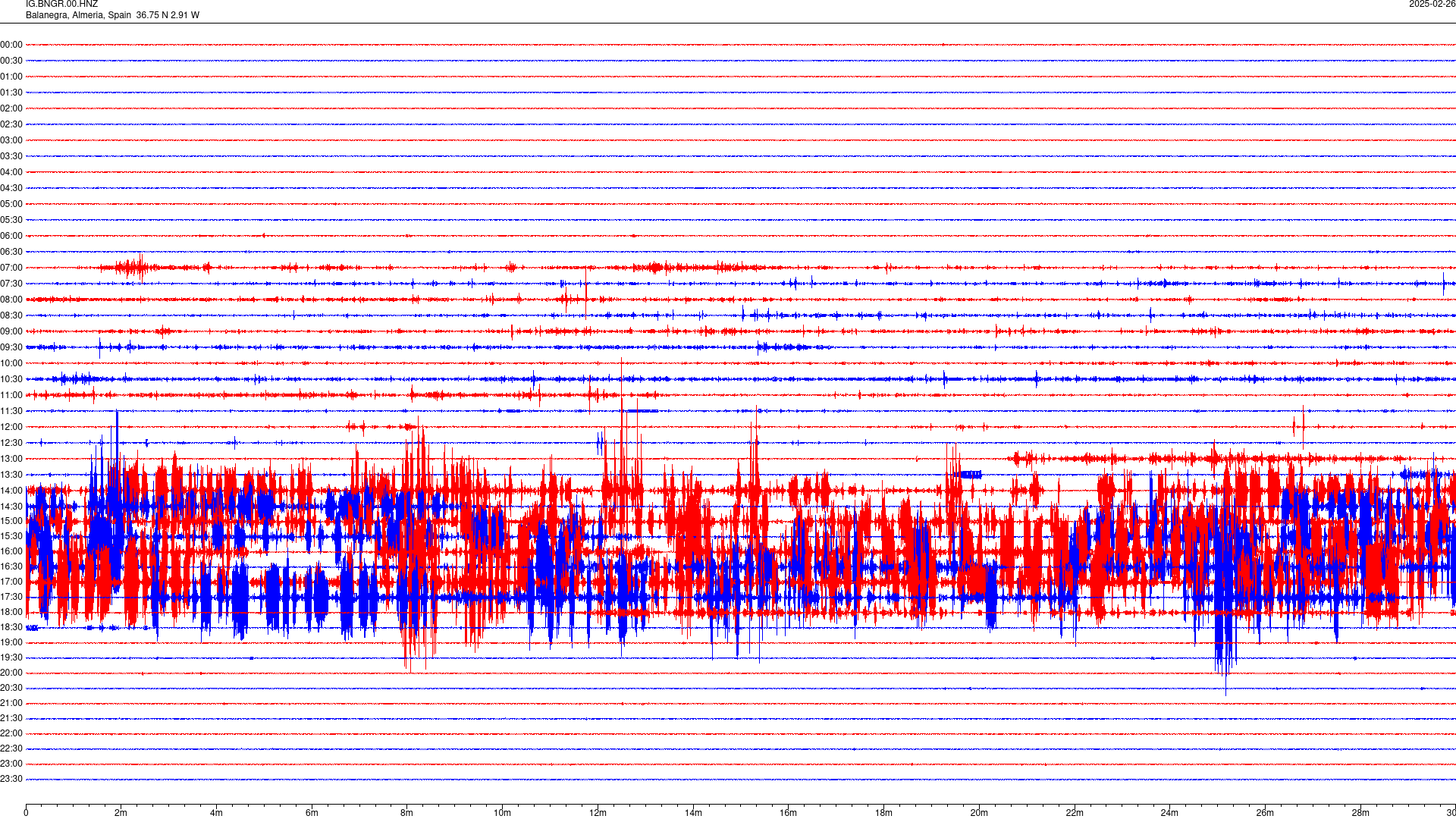1456x819 pixels.
Task: Select the 11:30 time row label
Action: pyautogui.click(x=11, y=411)
